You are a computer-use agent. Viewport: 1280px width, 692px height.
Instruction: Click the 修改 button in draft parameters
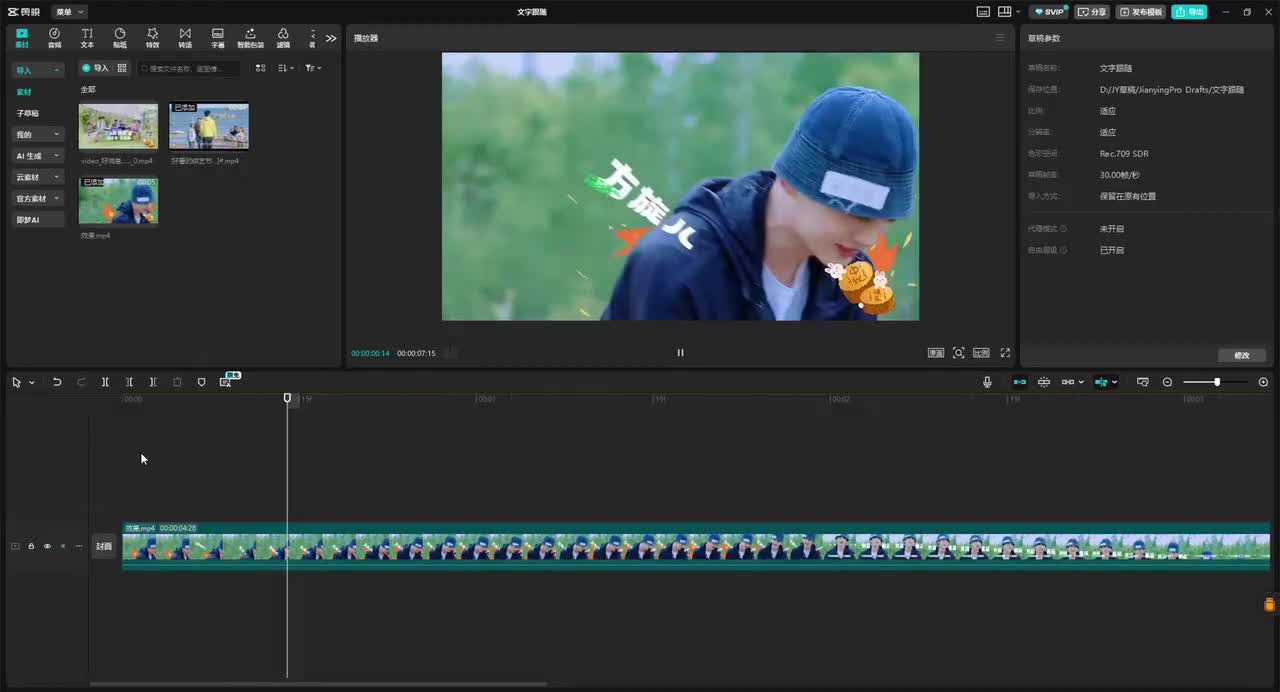(x=1242, y=355)
